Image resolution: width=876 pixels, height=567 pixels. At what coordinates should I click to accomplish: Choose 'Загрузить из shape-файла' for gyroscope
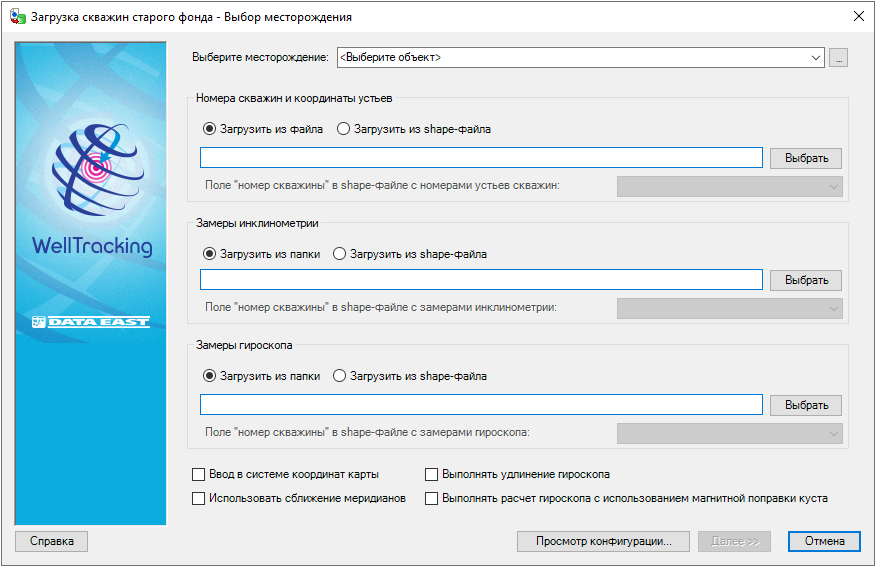pyautogui.click(x=340, y=377)
